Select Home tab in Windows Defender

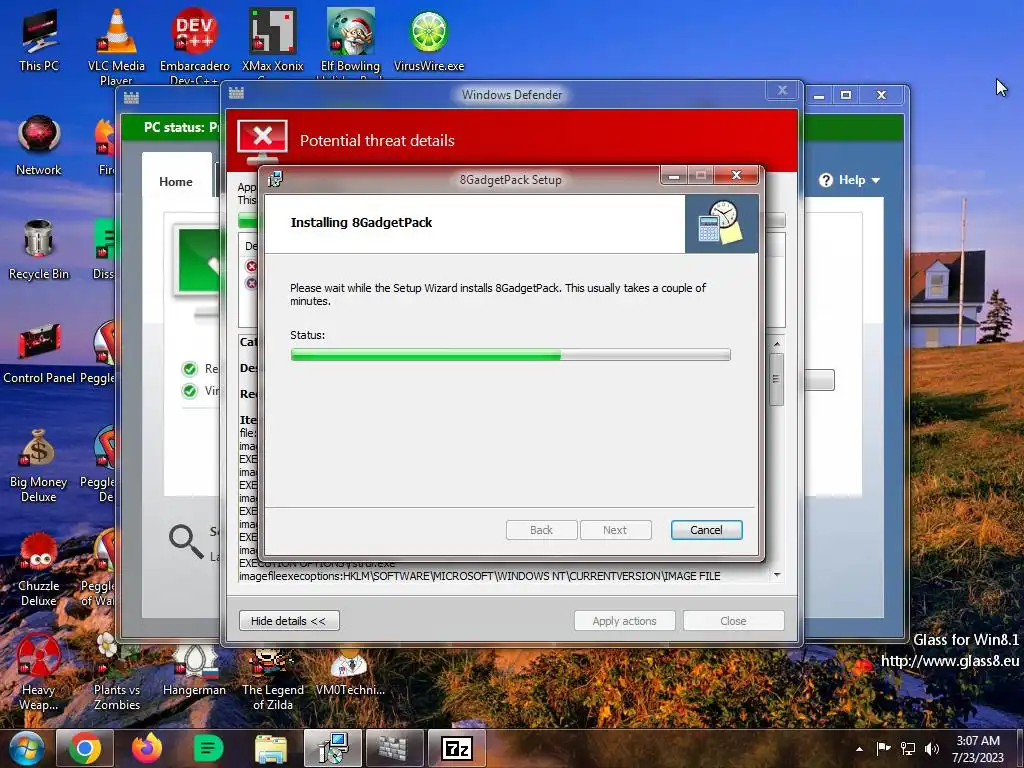coord(176,182)
